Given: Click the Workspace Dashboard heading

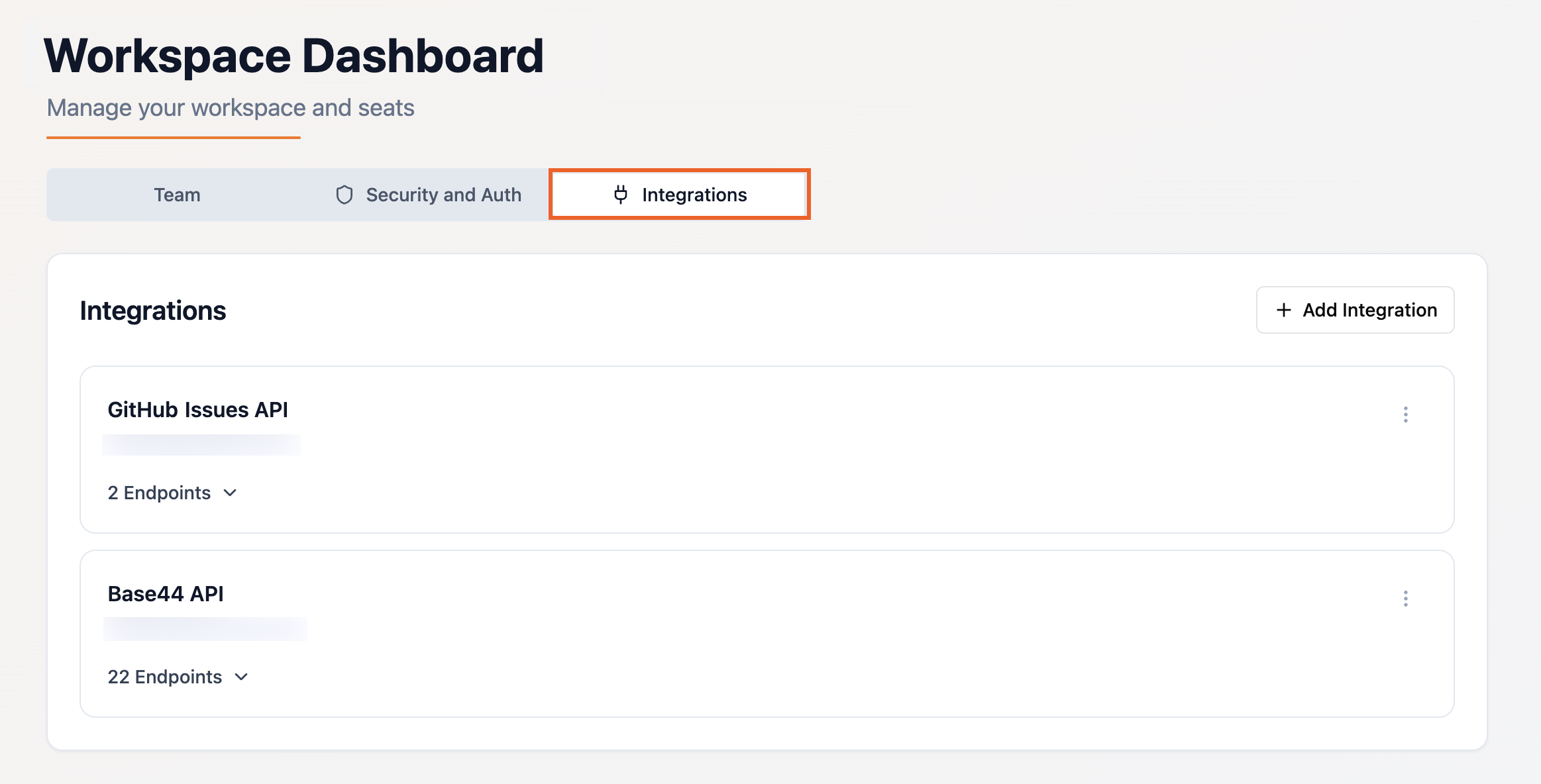Looking at the screenshot, I should click(x=295, y=55).
